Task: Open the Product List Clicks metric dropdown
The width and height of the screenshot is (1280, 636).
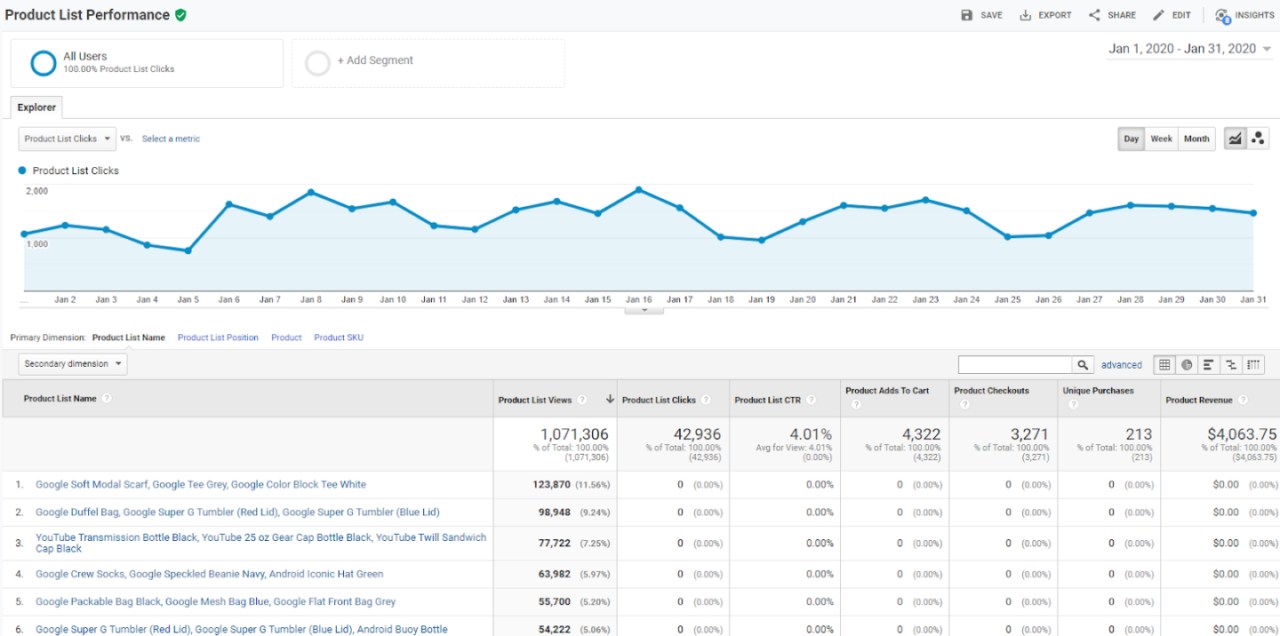Action: pyautogui.click(x=67, y=139)
